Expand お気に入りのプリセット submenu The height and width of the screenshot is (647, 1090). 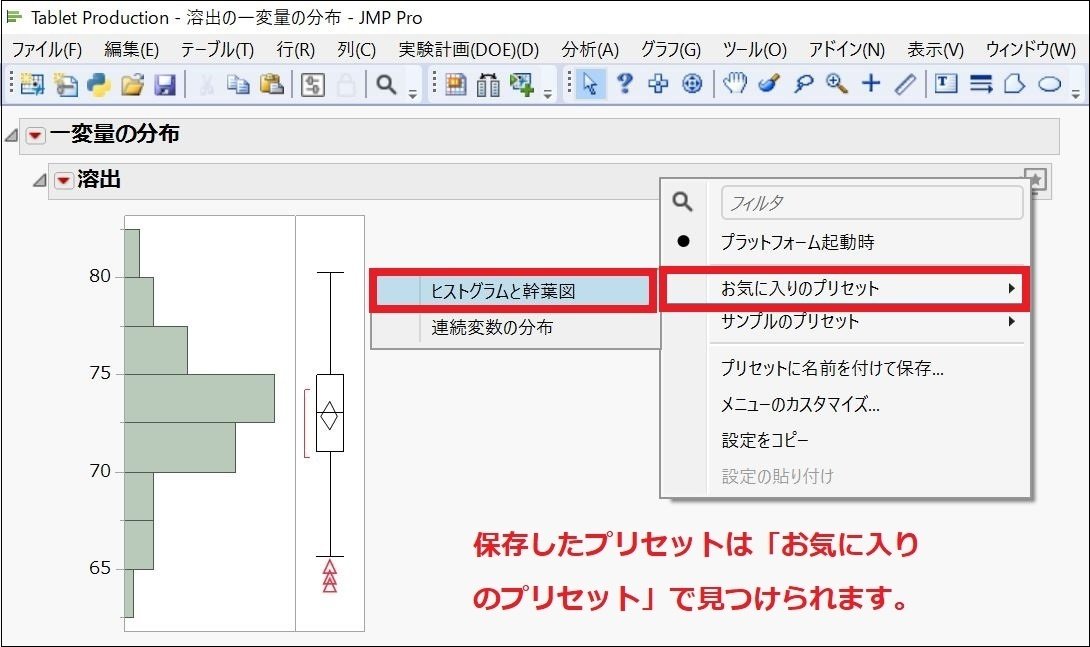[845, 288]
